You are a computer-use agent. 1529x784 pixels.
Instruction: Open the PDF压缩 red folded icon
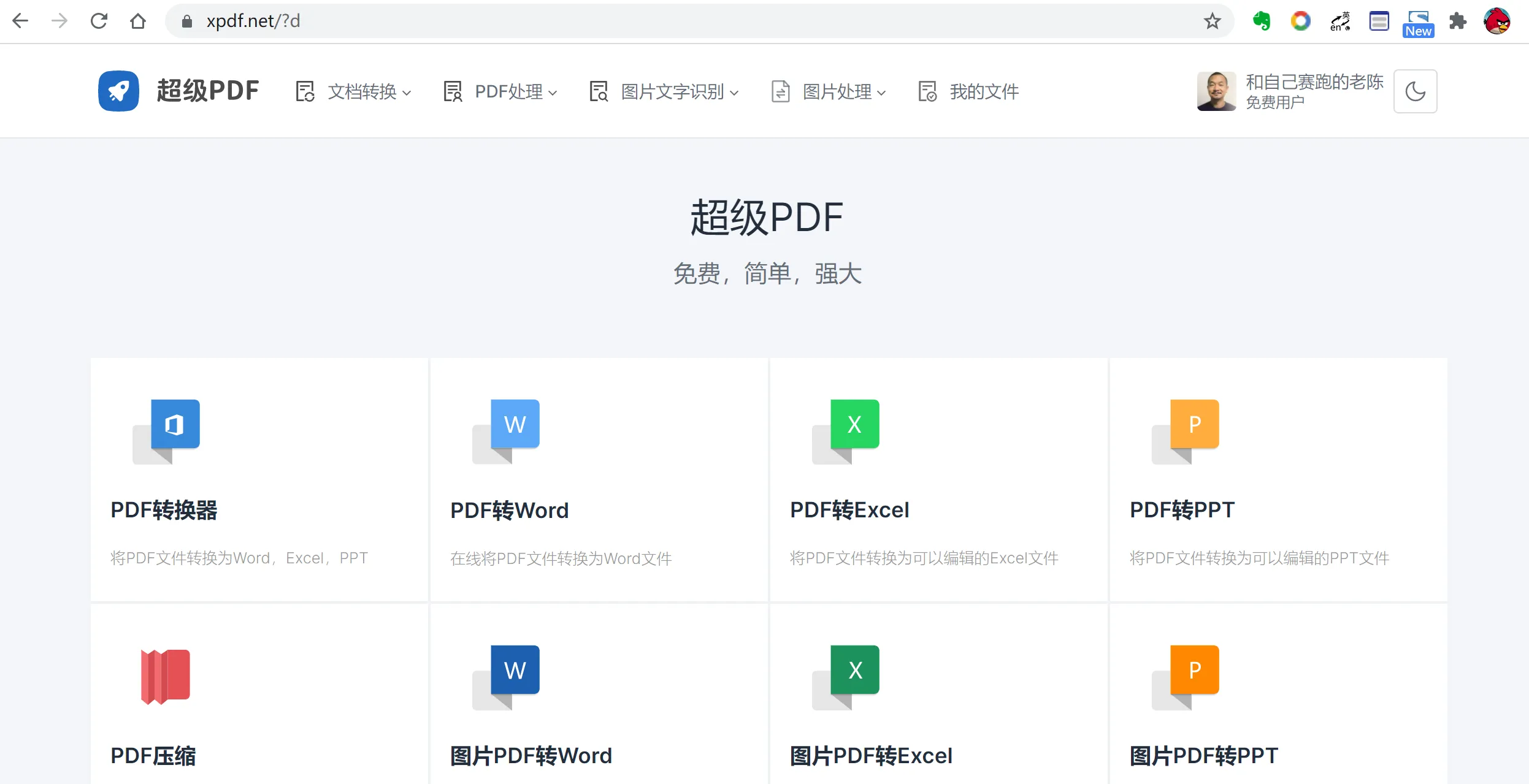coord(166,677)
